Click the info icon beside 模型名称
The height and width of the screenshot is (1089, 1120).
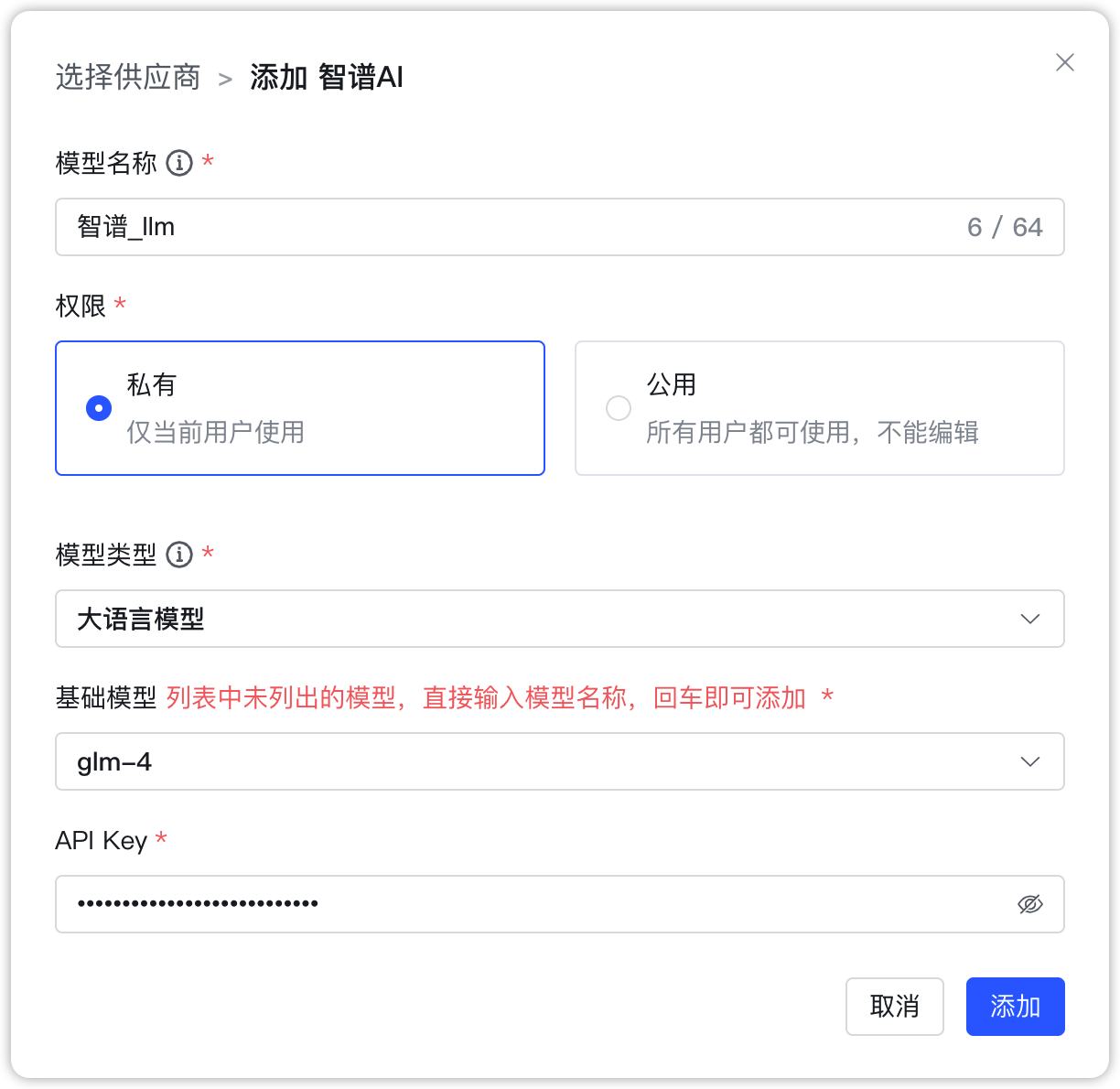point(178,163)
